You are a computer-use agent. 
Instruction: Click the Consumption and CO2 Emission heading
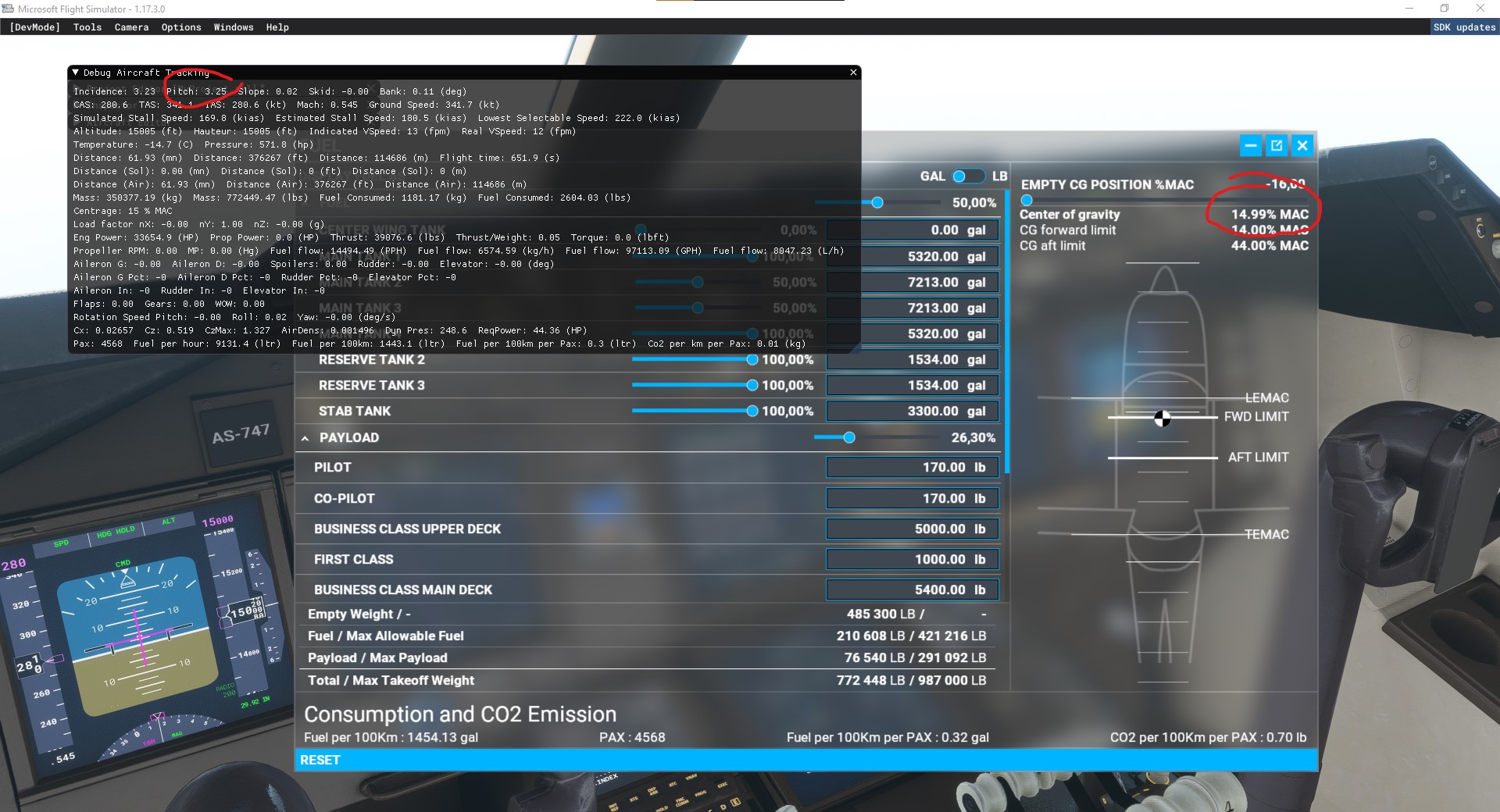point(460,714)
